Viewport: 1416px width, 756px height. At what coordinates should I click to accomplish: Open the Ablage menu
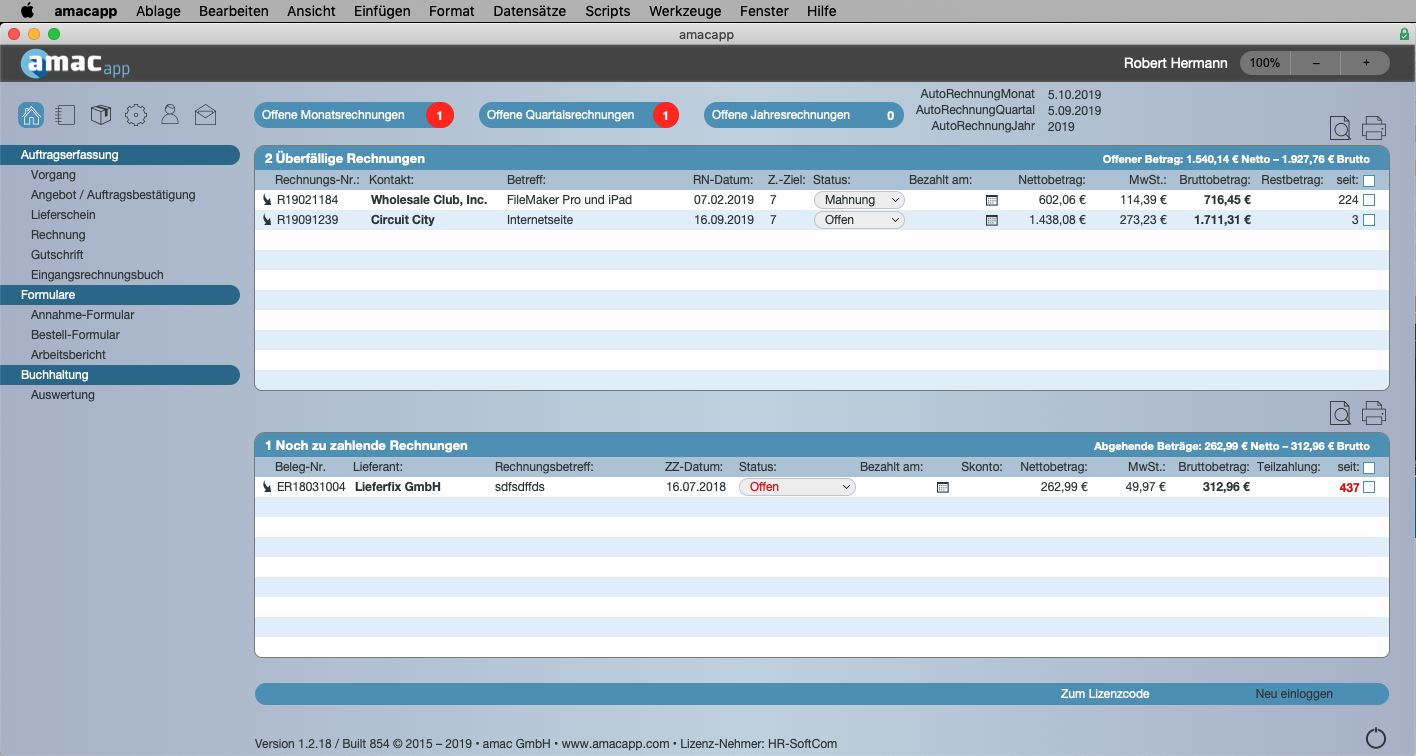158,11
